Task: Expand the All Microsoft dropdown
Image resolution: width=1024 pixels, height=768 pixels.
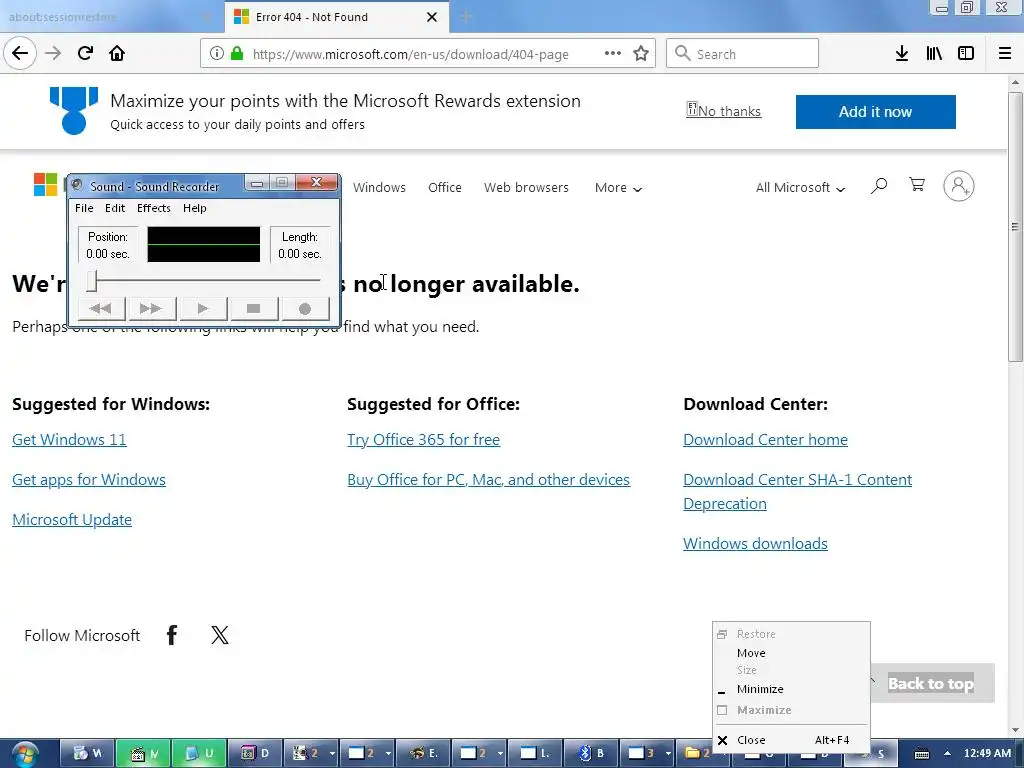Action: (800, 187)
